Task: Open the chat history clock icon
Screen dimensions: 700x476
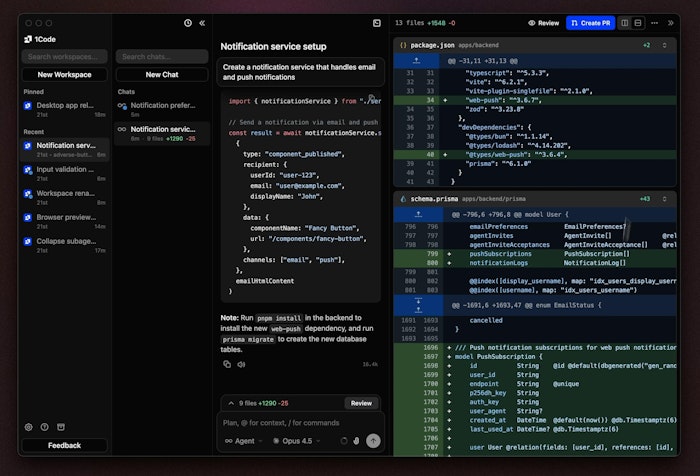Action: pyautogui.click(x=188, y=23)
